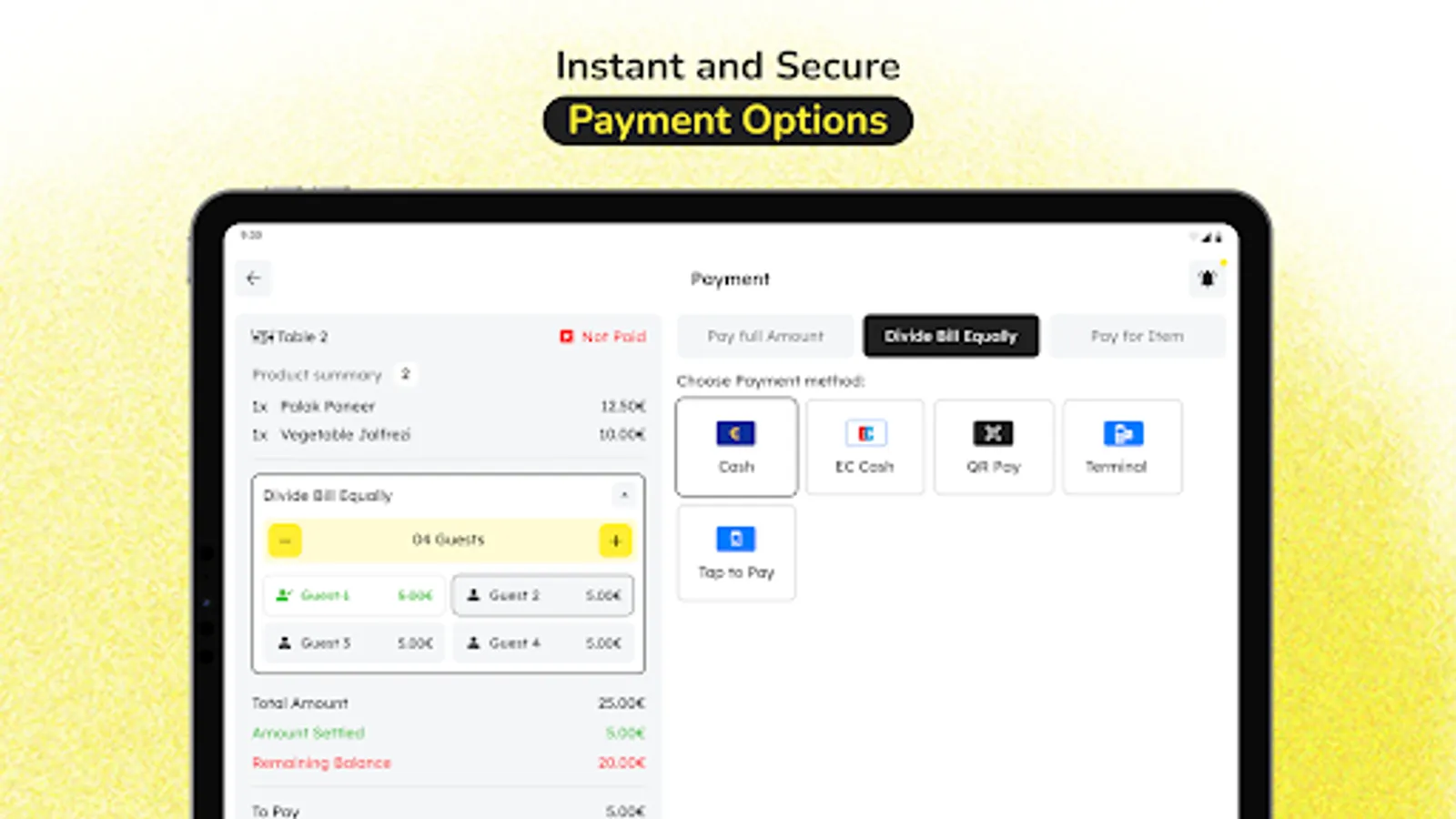Click the Table 2 icon

[x=262, y=337]
